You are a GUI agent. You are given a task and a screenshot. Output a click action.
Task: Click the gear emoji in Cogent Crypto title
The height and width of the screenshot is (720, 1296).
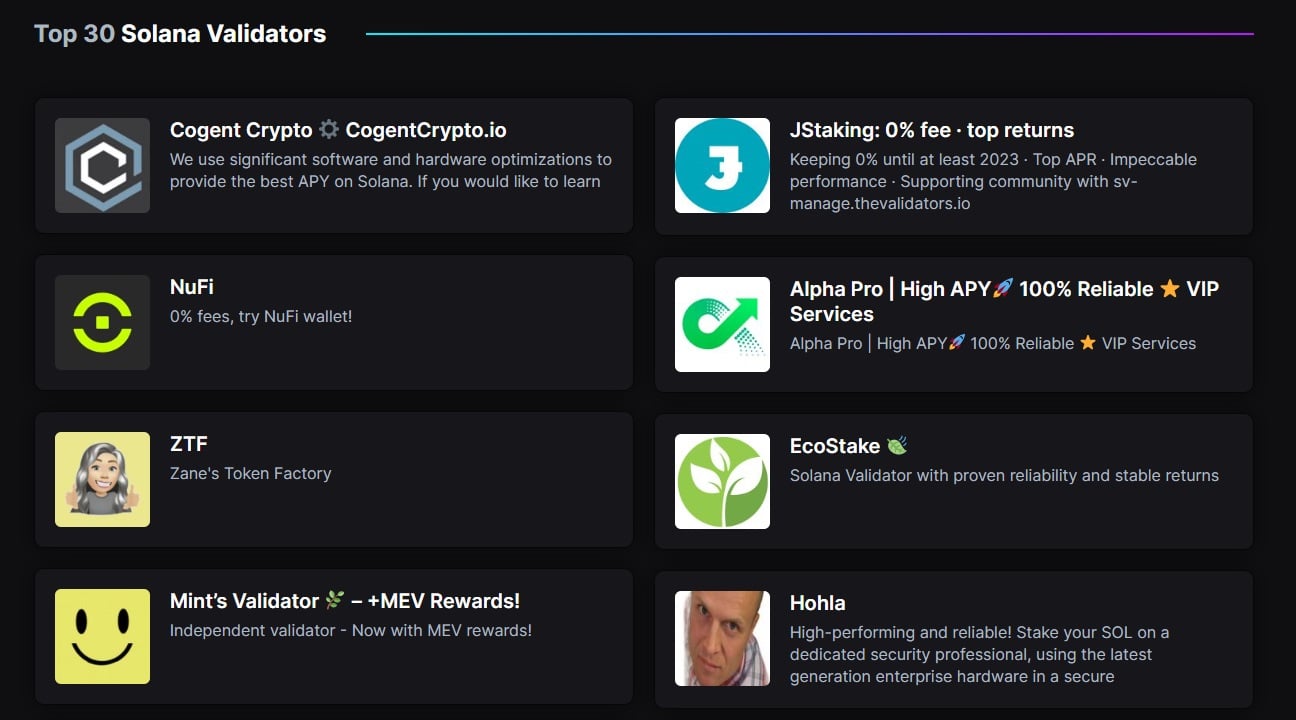click(x=329, y=130)
